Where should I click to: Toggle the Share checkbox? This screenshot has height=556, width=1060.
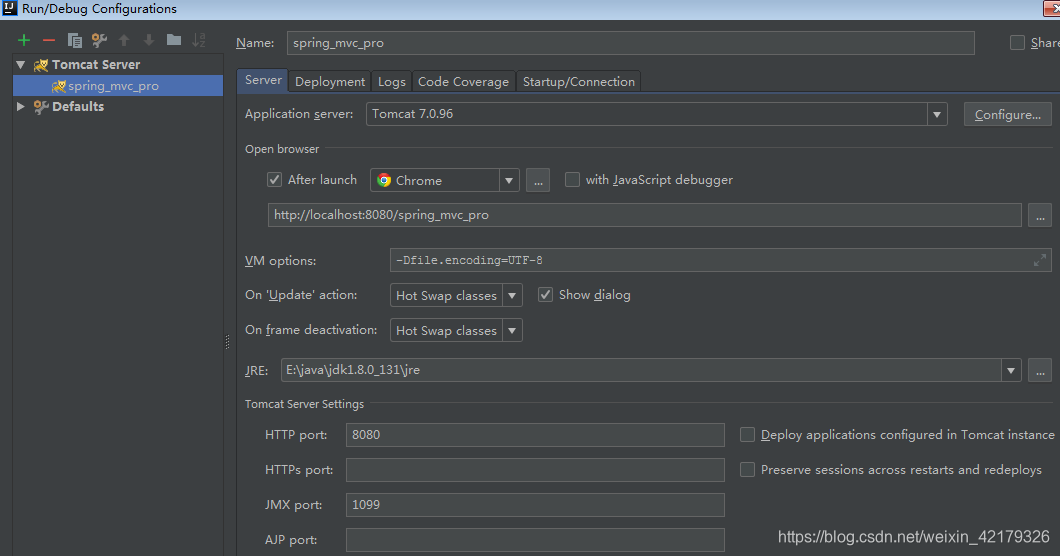pos(1017,43)
